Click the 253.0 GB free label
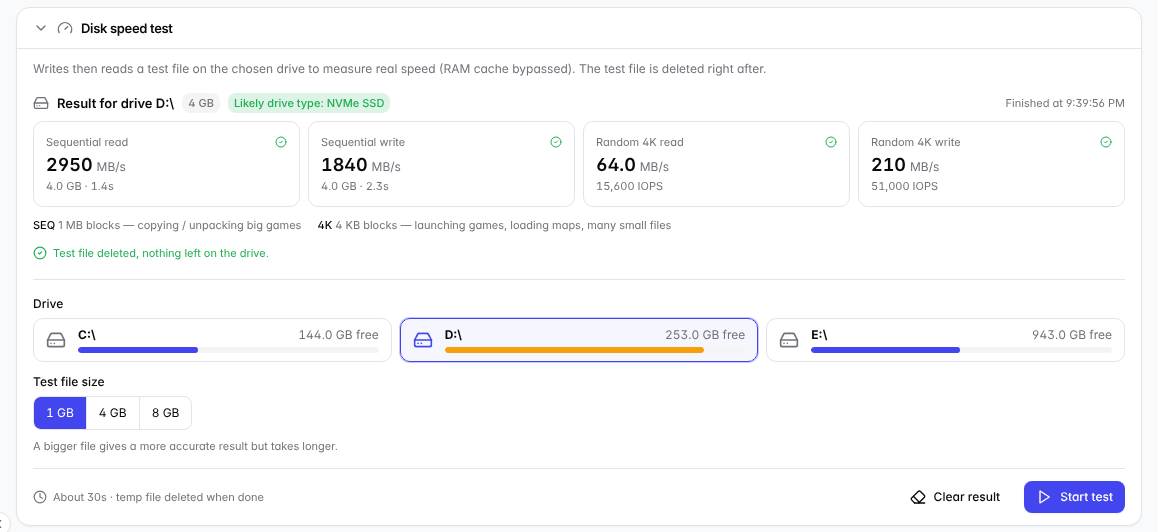Image resolution: width=1158 pixels, height=532 pixels. [705, 335]
